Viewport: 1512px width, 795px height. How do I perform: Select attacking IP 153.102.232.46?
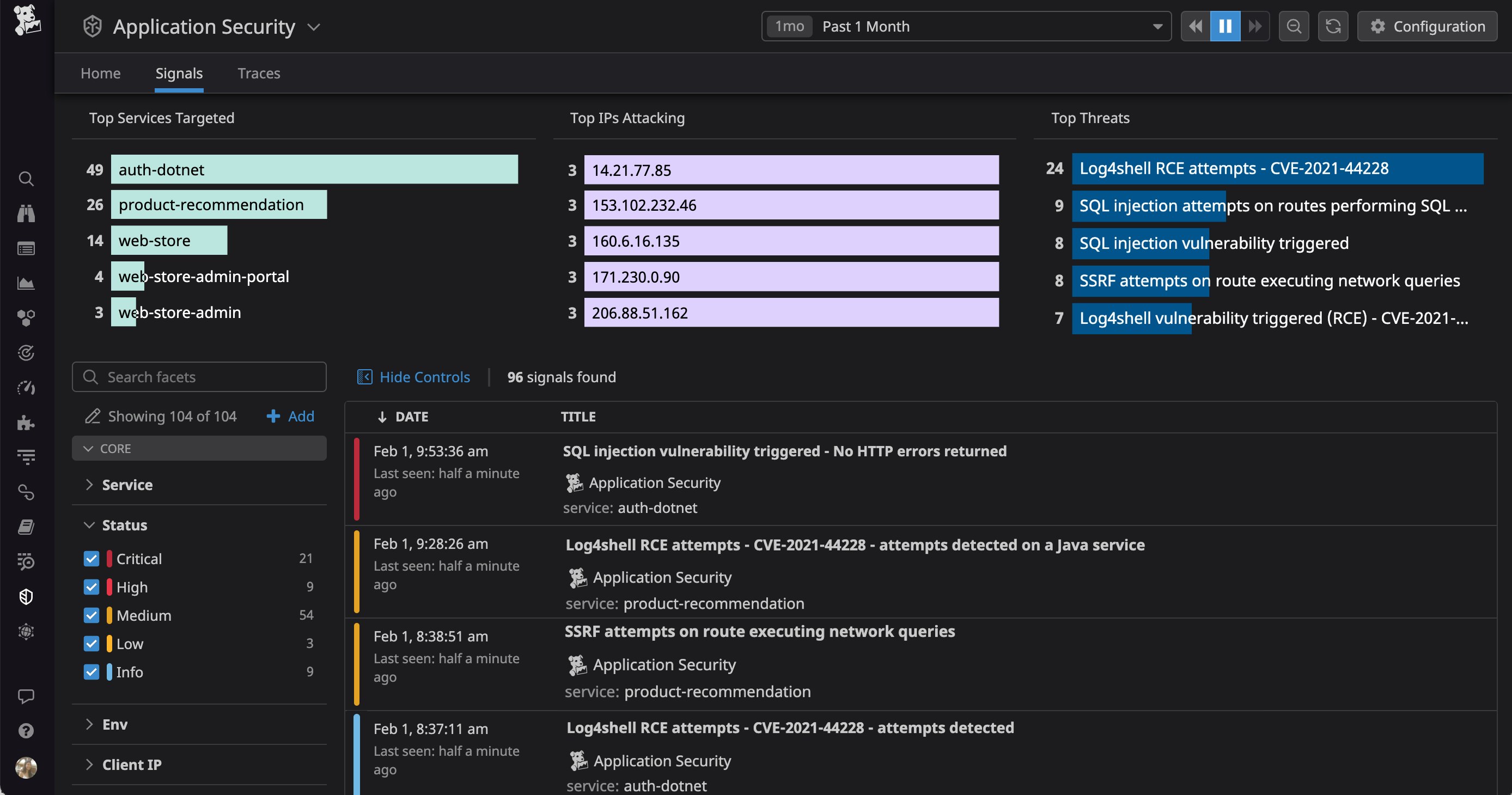[791, 205]
